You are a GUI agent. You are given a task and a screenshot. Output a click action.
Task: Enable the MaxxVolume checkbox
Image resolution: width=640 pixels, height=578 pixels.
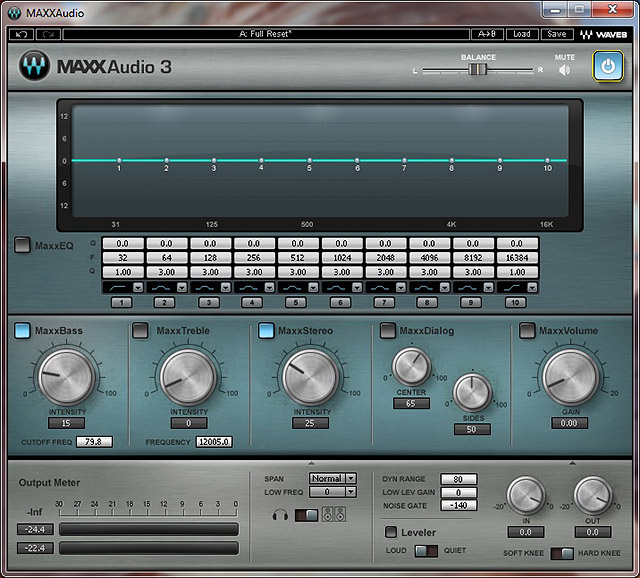527,331
